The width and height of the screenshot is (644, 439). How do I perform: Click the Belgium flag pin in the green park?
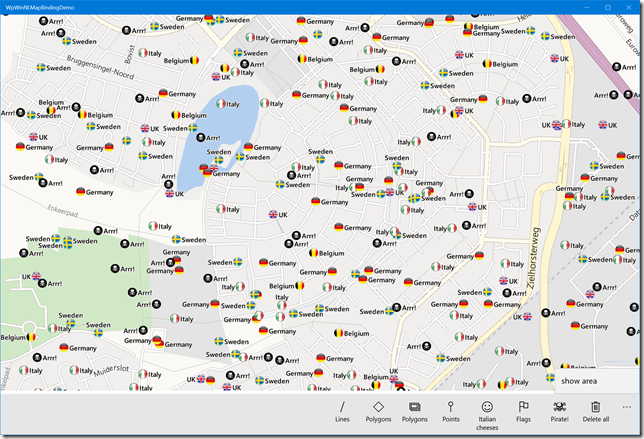click(31, 337)
